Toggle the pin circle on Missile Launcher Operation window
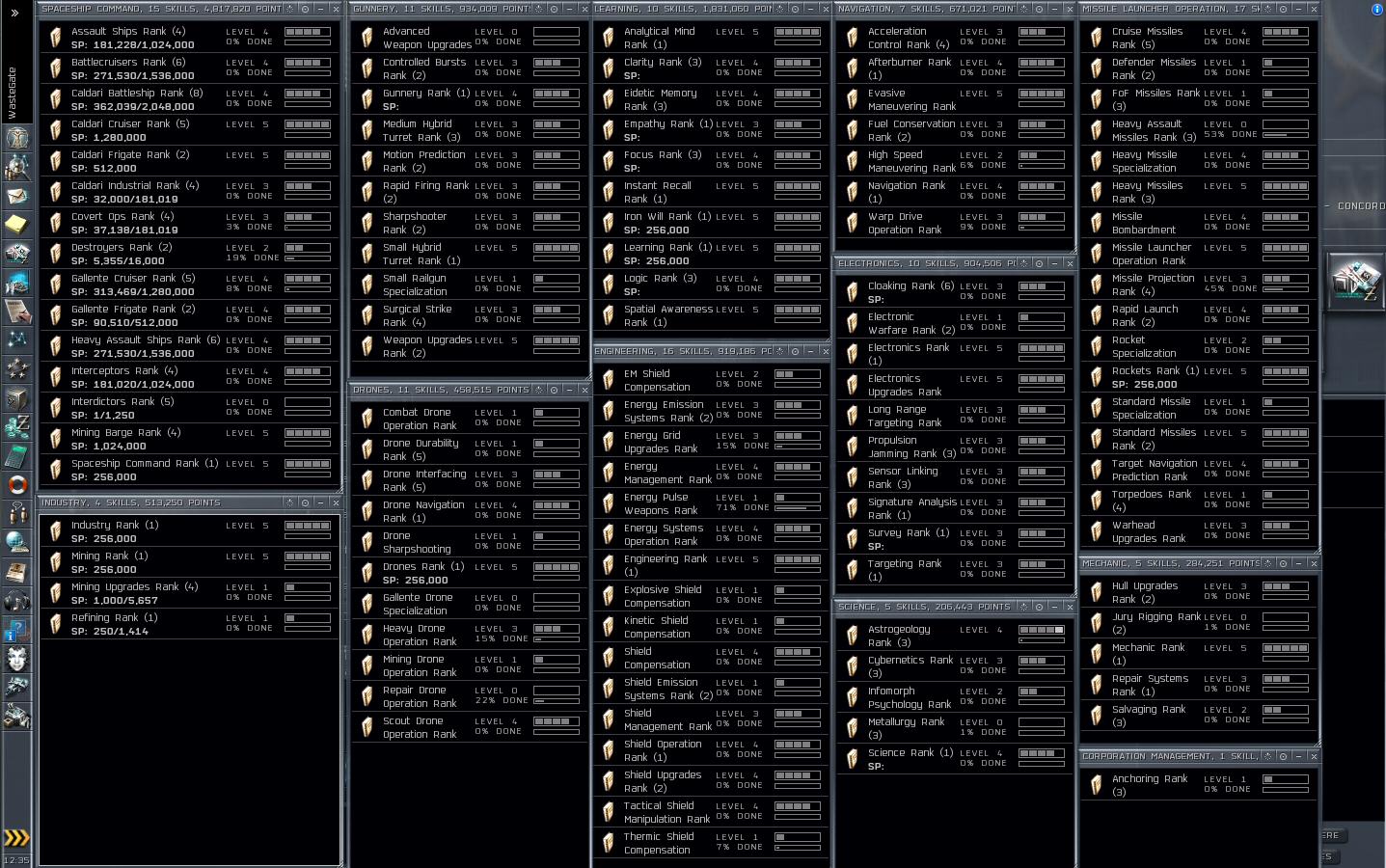The height and width of the screenshot is (868, 1386). click(x=1283, y=9)
